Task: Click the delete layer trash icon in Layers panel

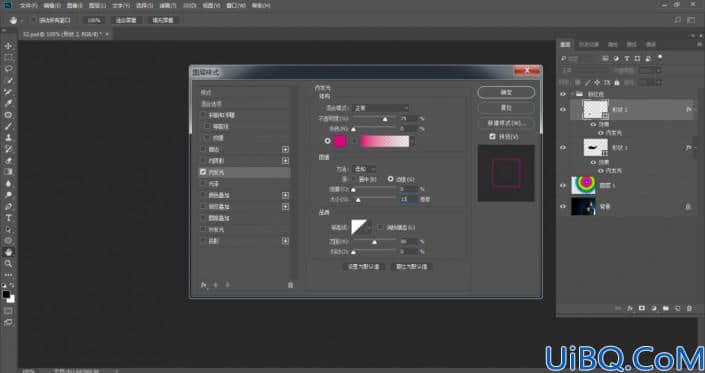Action: click(x=689, y=308)
